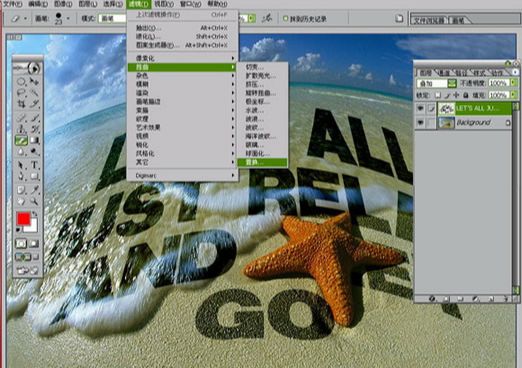Choose 图案生成器 from filter menu
Viewport: 522px width, 368px height.
coord(182,45)
